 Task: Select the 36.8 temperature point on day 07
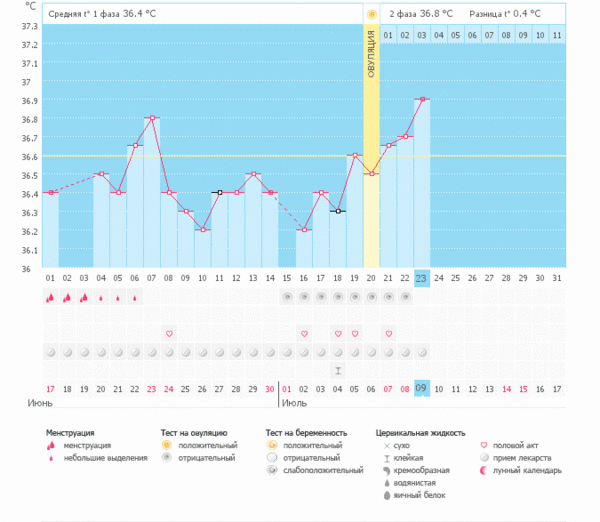(x=152, y=118)
